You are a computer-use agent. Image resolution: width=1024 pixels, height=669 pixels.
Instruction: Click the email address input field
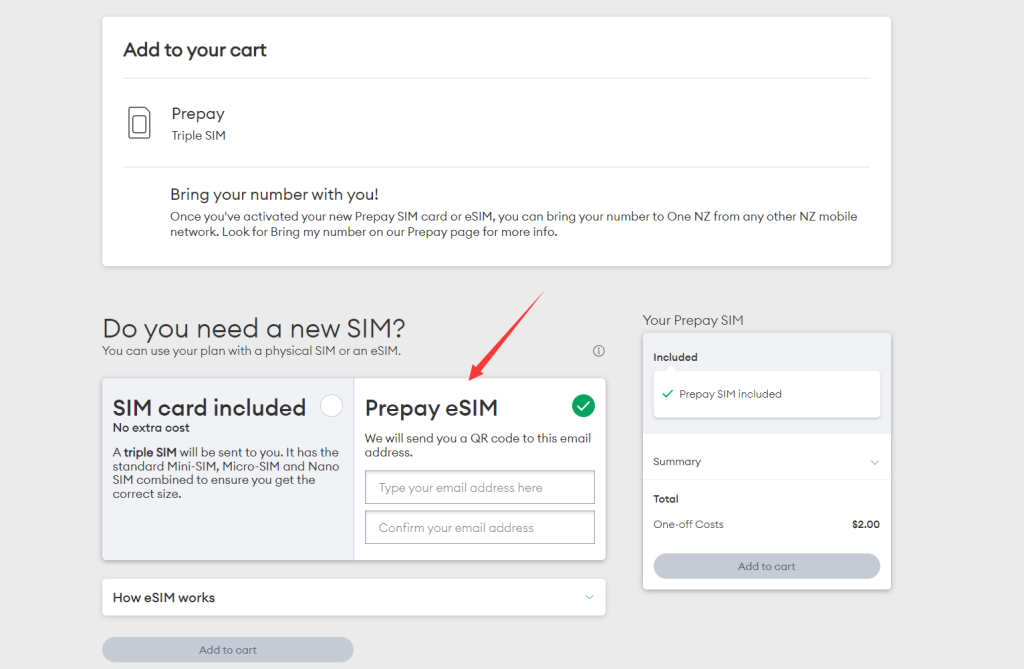click(x=479, y=487)
